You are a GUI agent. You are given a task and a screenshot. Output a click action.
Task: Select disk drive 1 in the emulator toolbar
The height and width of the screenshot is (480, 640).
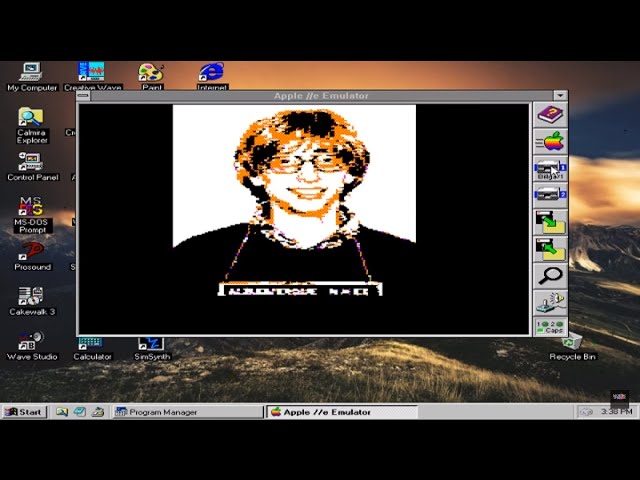click(550, 168)
